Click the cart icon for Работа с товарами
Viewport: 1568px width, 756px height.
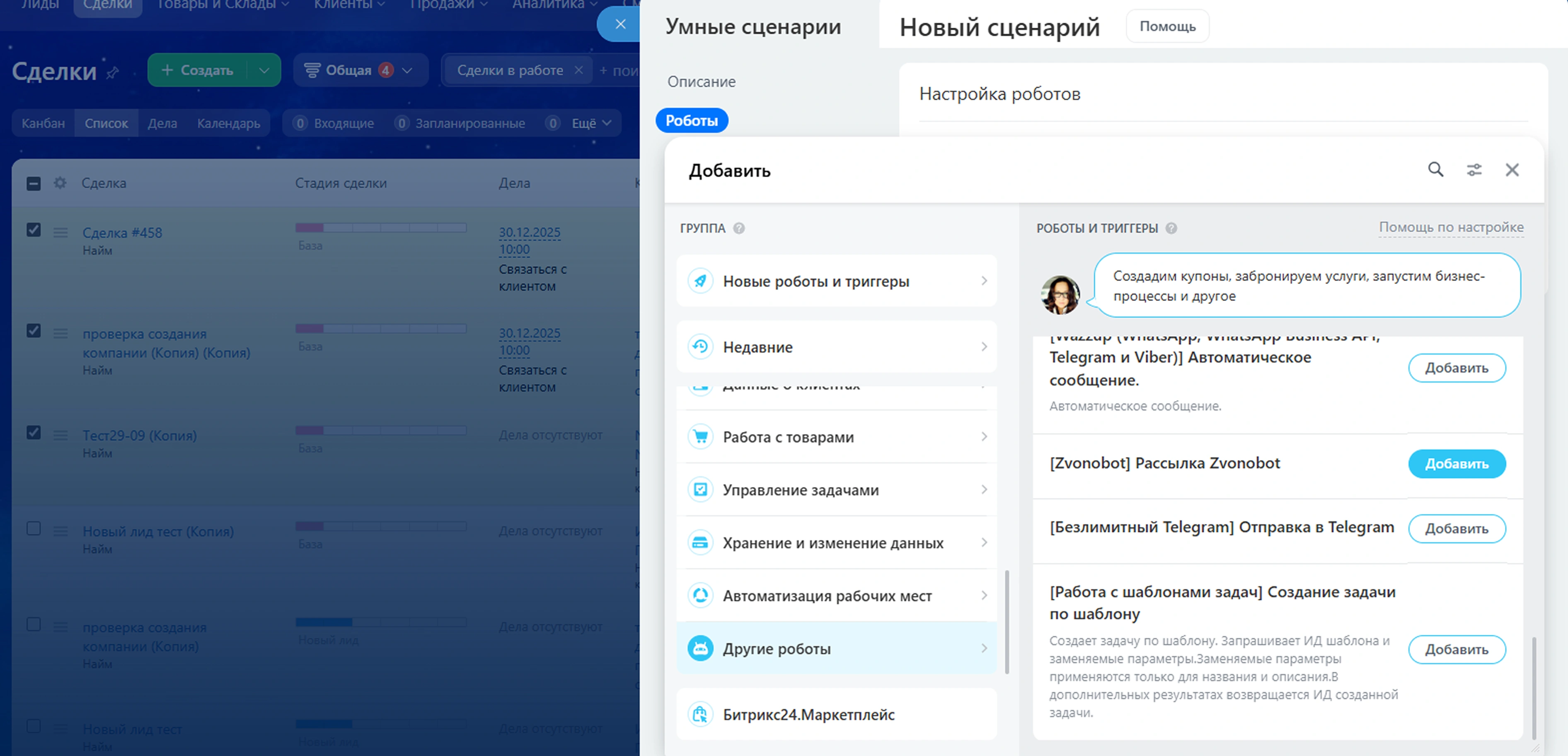pyautogui.click(x=700, y=436)
